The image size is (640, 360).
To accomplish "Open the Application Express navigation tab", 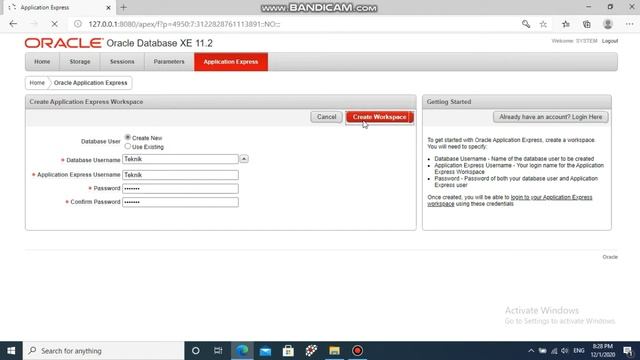I will click(231, 62).
